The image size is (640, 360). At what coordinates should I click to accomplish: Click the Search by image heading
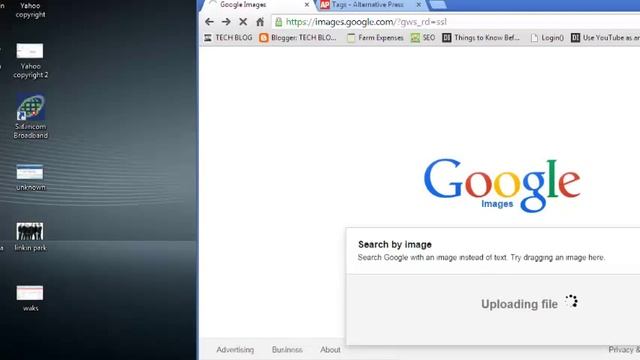[395, 244]
